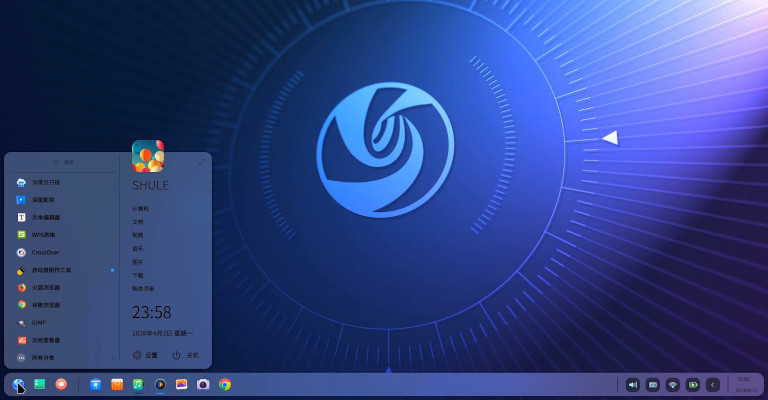Open 计算机 Computer from the launcher
The width and height of the screenshot is (768, 400).
140,209
